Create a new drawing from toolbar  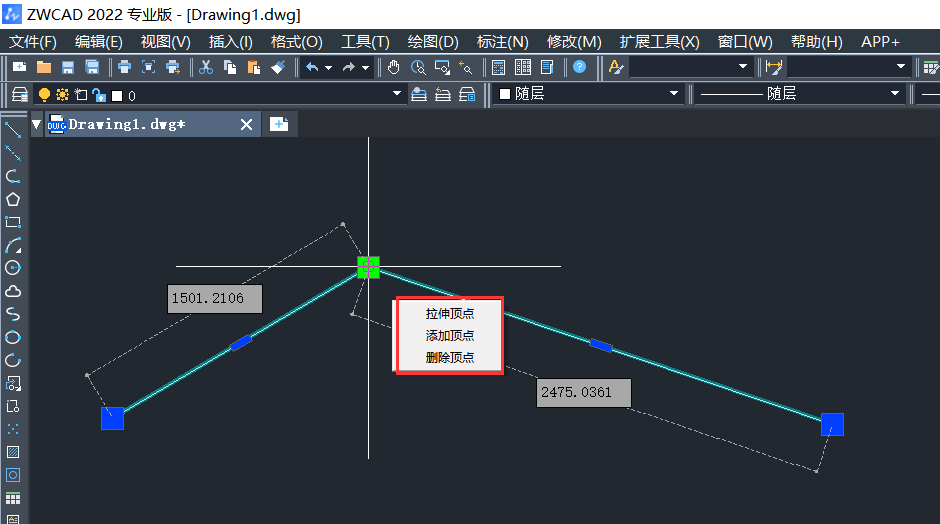click(19, 67)
